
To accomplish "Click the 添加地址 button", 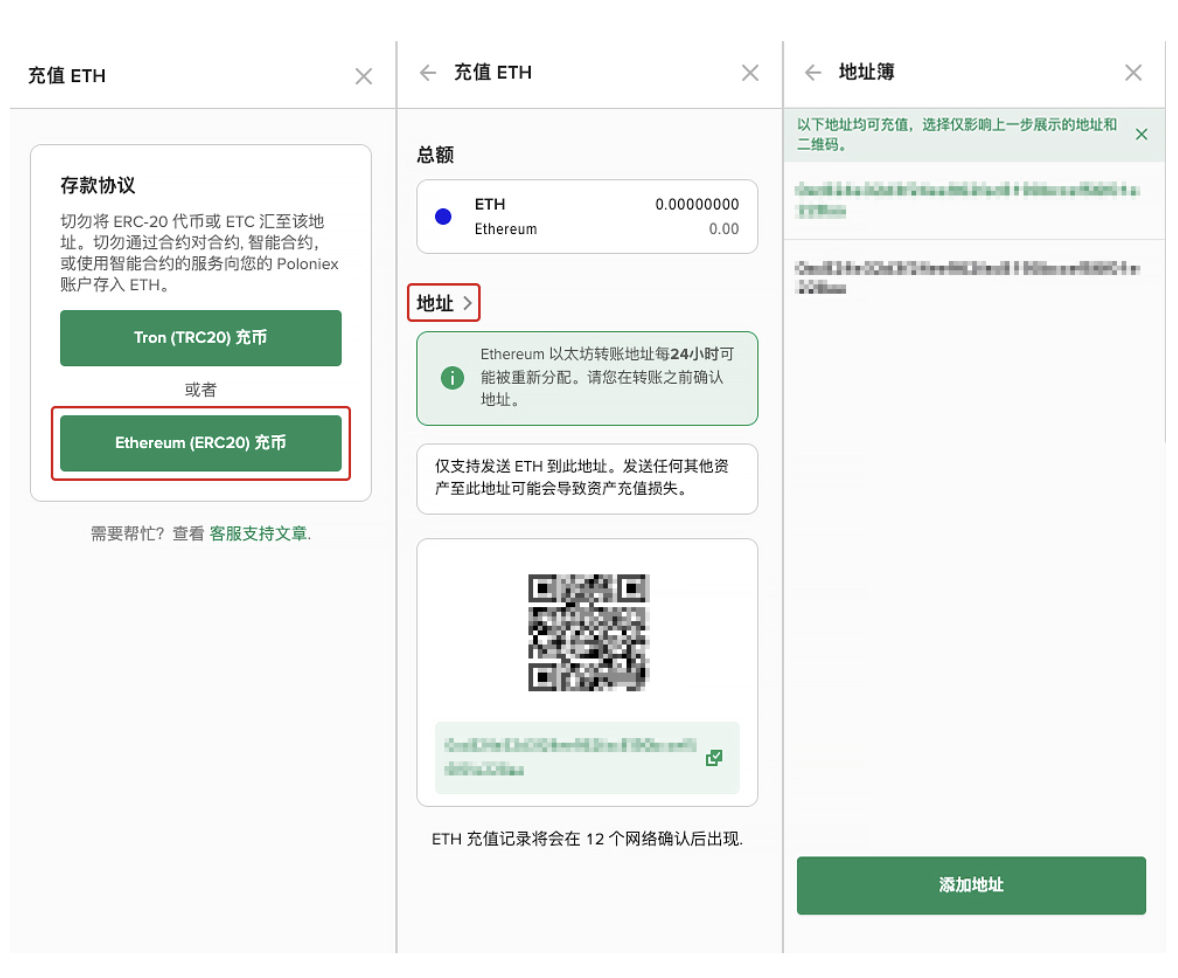I will (971, 885).
